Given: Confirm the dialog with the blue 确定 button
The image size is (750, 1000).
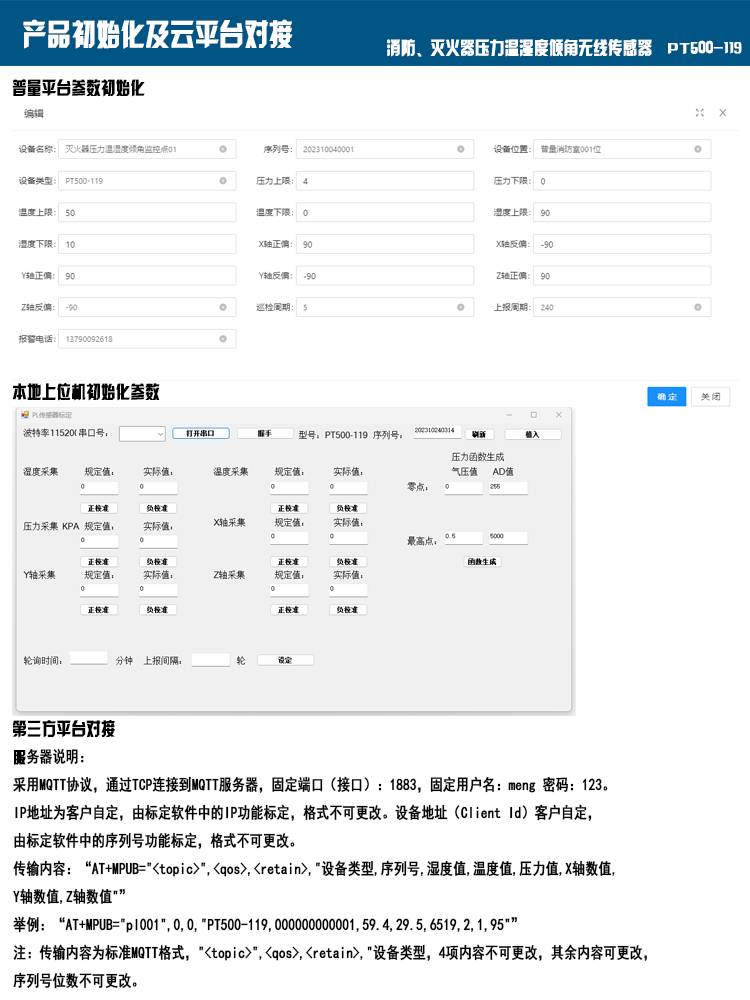Looking at the screenshot, I should pos(666,397).
